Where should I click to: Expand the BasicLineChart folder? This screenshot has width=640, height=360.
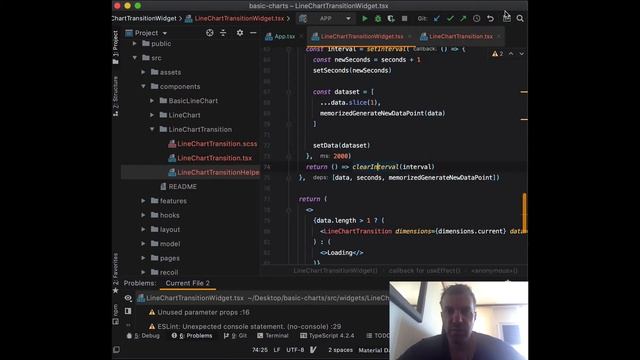coord(152,100)
